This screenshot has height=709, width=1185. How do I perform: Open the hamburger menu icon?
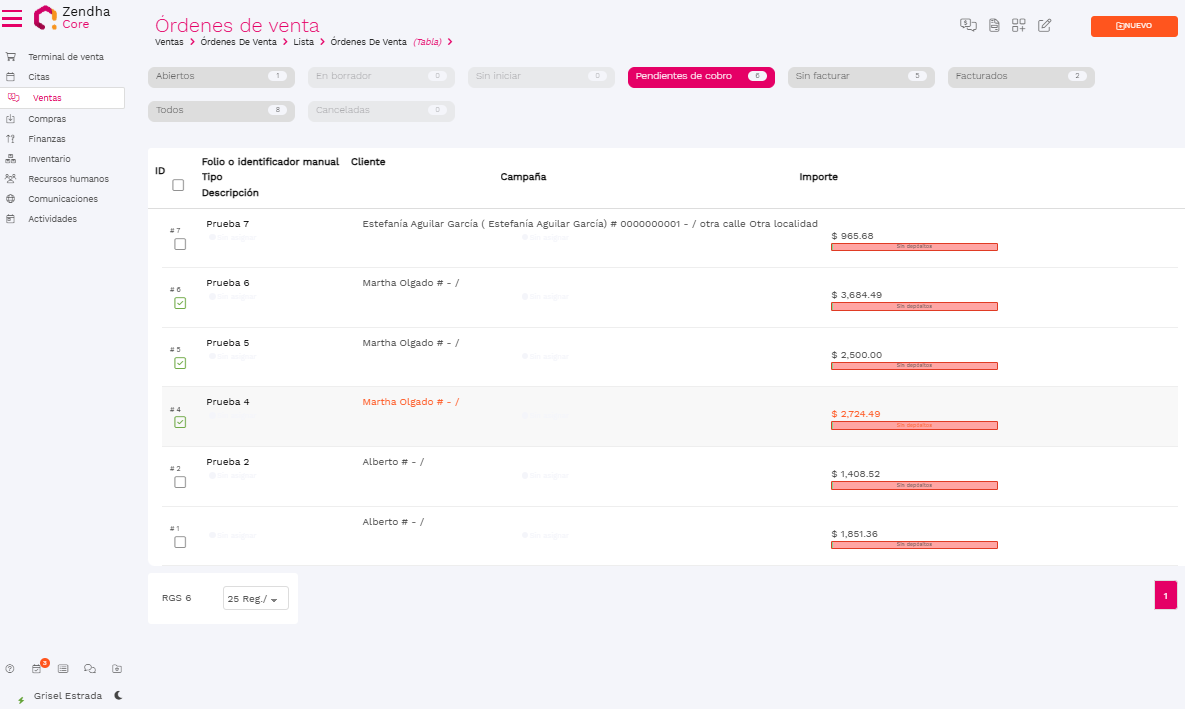tap(12, 18)
